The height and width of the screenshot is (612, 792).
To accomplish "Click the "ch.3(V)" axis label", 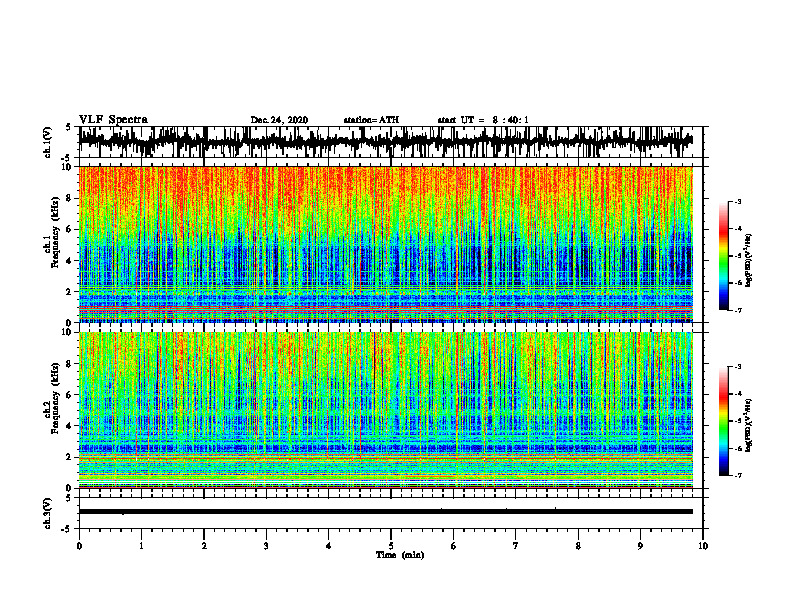I will (48, 513).
